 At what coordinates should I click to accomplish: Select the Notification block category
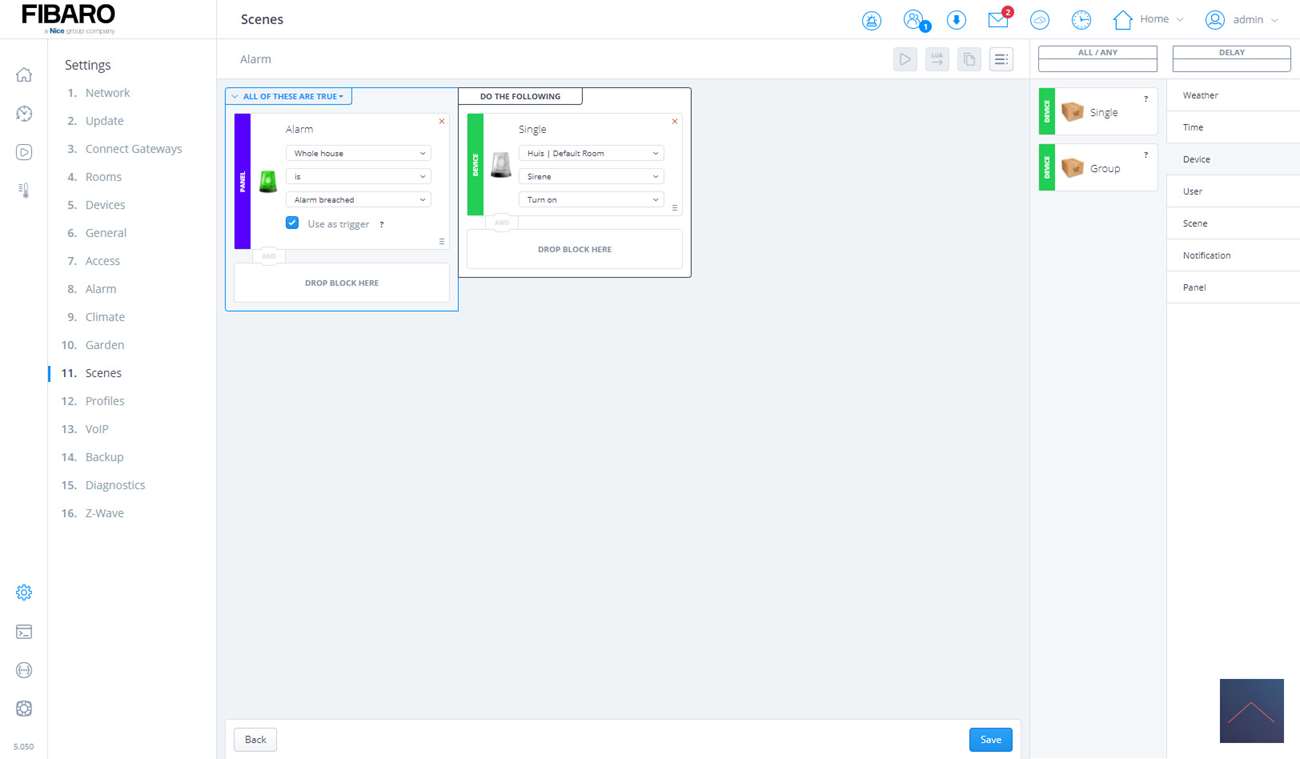click(1233, 255)
